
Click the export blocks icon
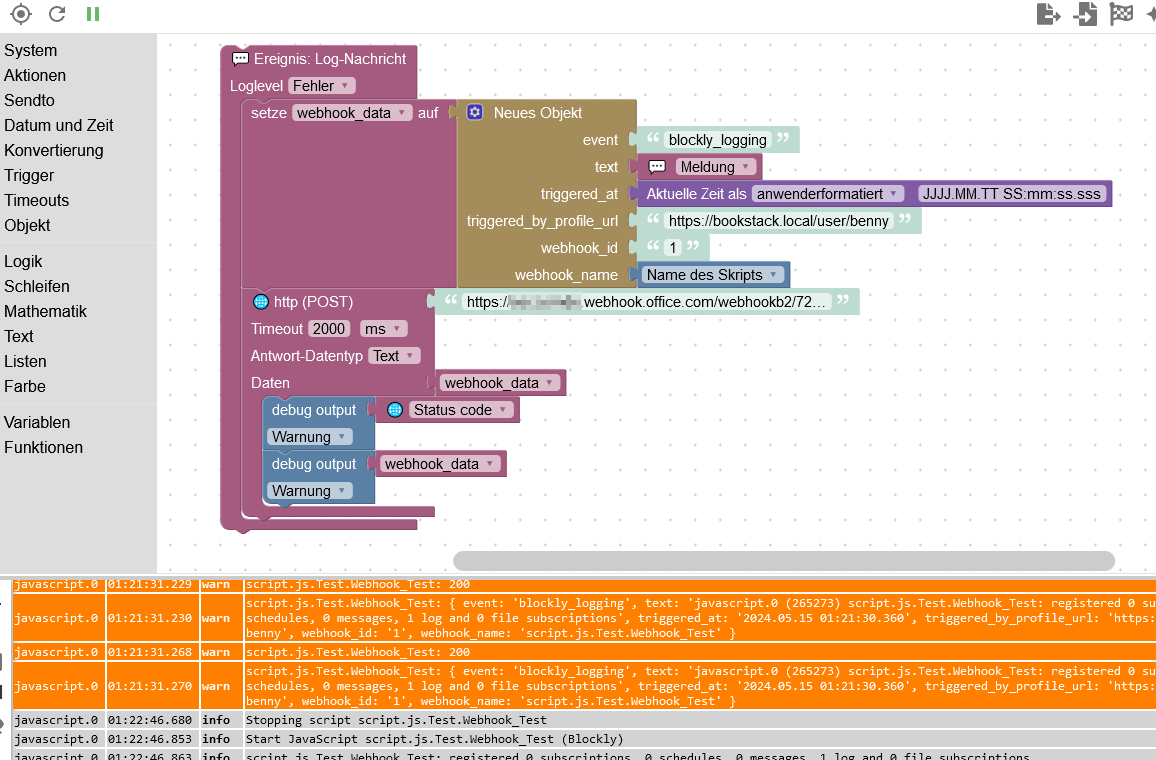[x=1048, y=13]
